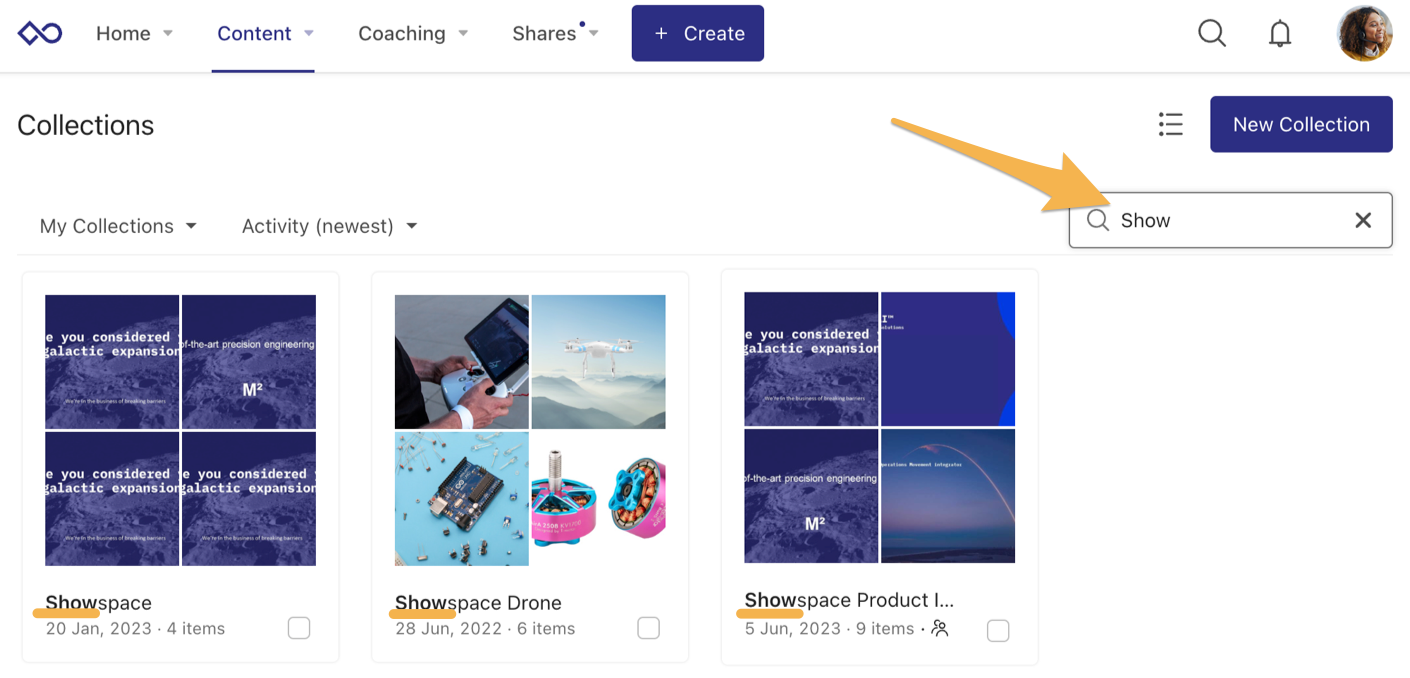This screenshot has height=678, width=1410.
Task: Click the Create button
Action: pyautogui.click(x=698, y=33)
